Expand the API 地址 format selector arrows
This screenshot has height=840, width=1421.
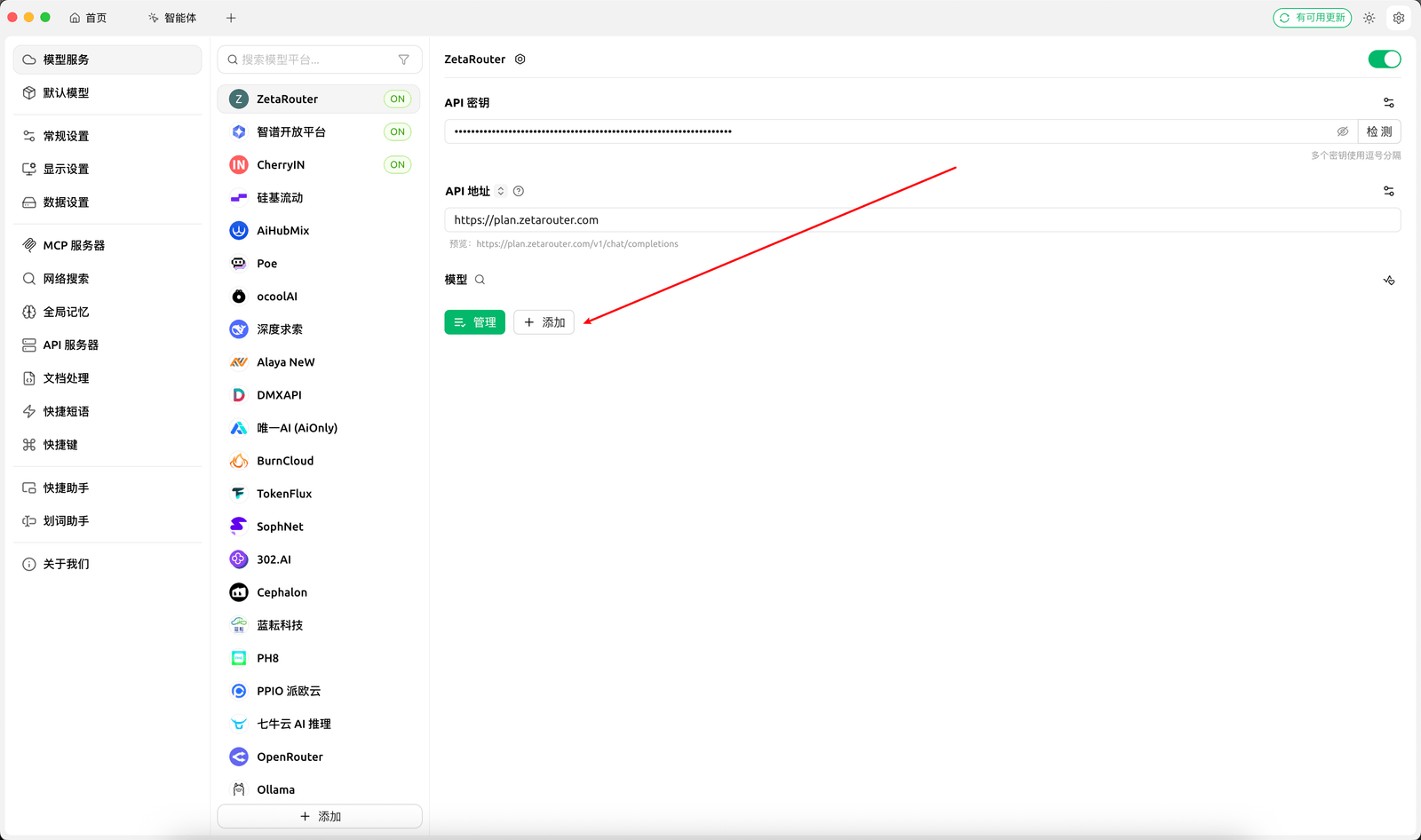[x=501, y=191]
